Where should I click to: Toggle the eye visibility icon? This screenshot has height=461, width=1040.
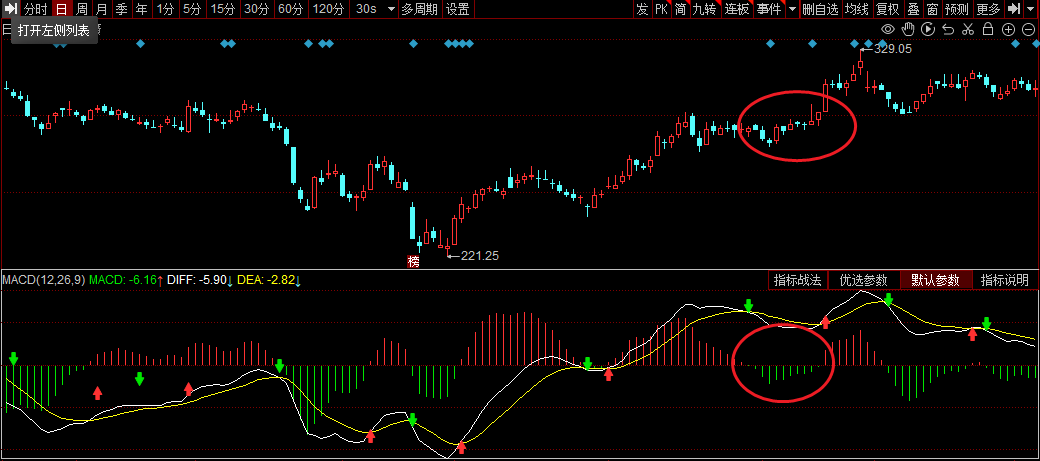887,29
